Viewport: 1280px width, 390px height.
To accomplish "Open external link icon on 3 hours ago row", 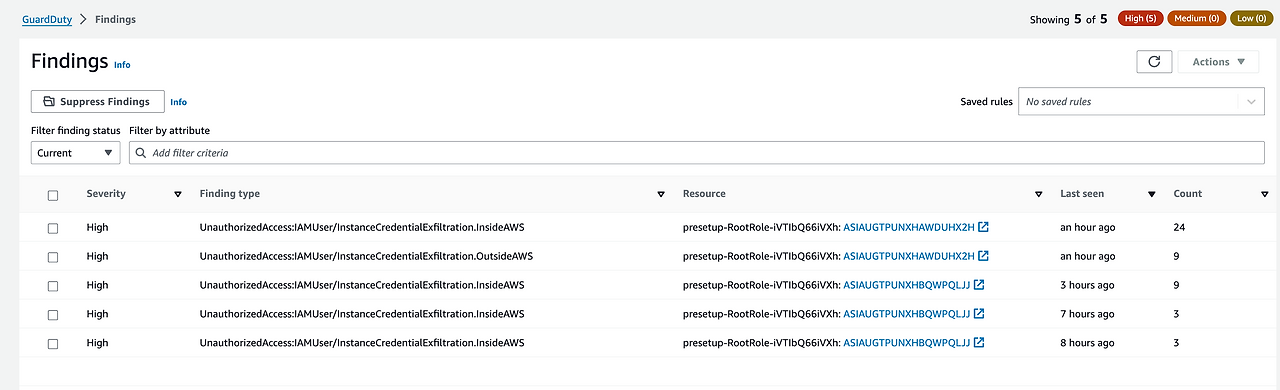I will tap(978, 285).
